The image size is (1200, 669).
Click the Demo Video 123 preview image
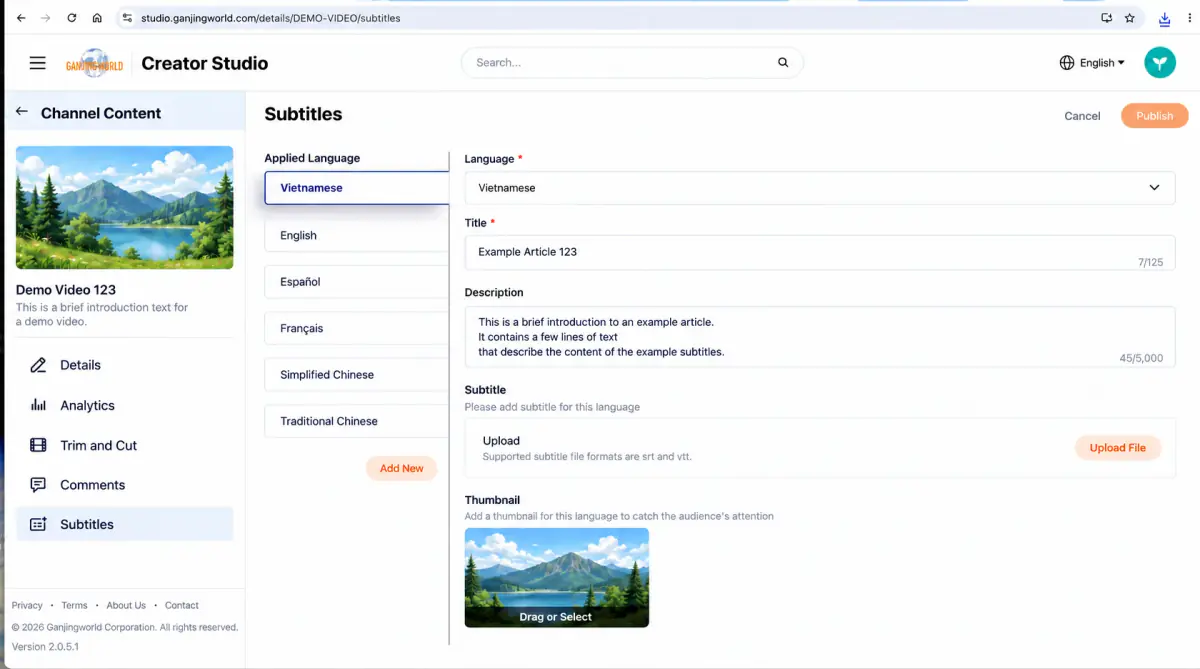click(x=125, y=207)
